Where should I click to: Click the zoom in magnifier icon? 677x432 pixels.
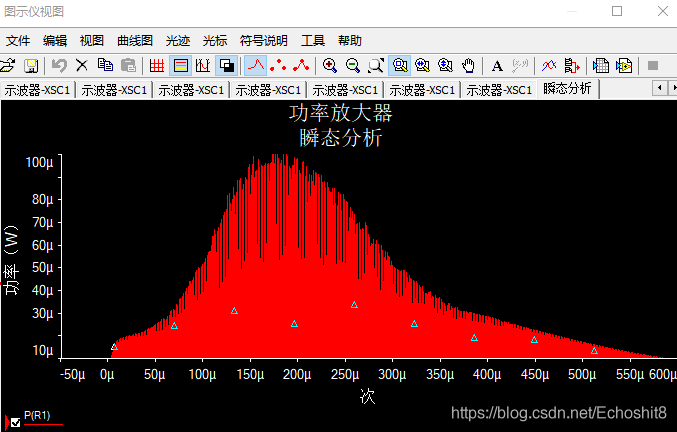click(x=330, y=66)
